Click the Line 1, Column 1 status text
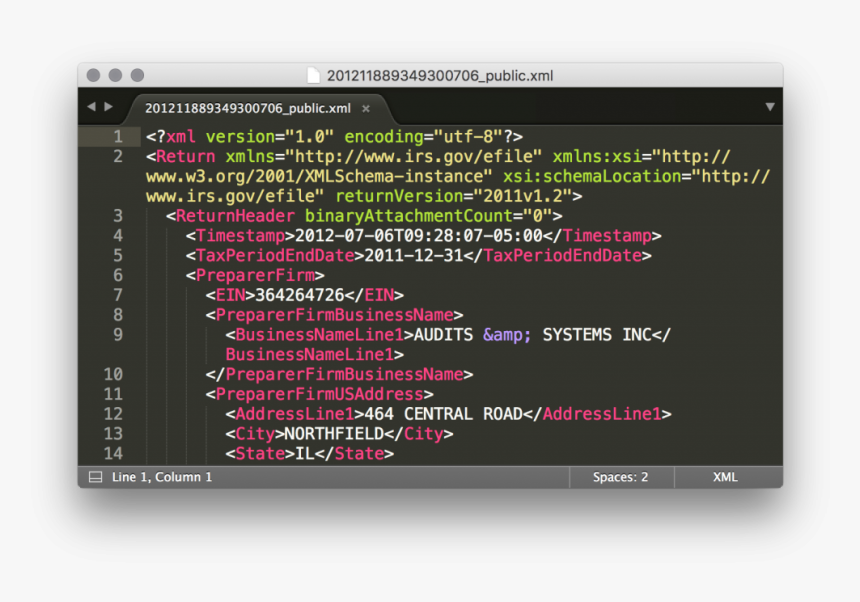 tap(162, 477)
